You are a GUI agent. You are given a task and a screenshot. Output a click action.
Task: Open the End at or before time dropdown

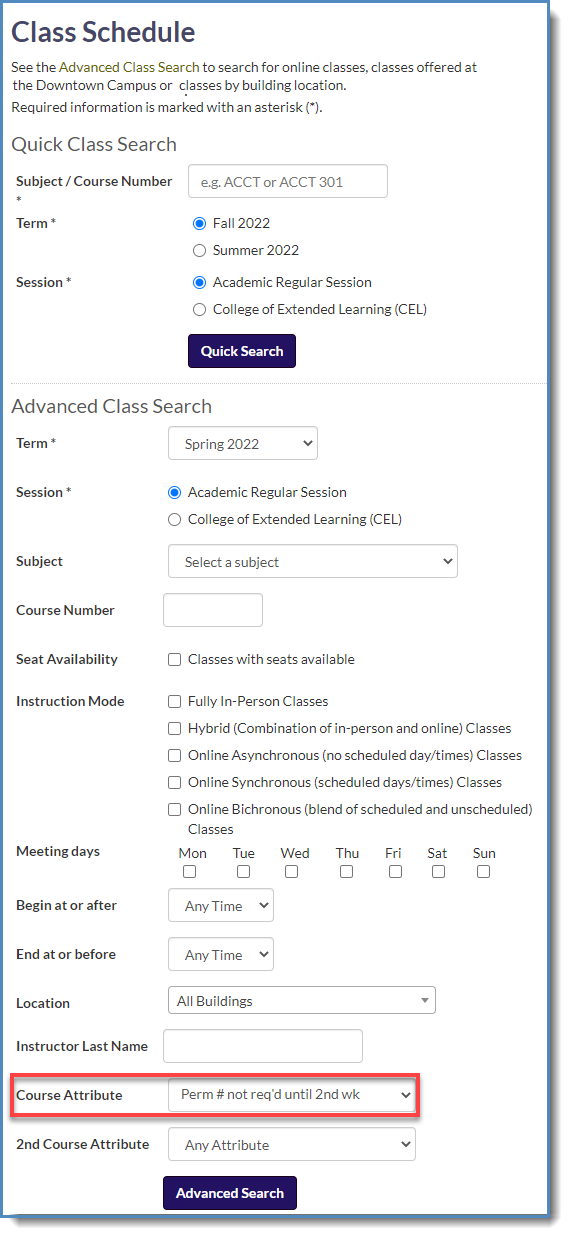tap(221, 955)
